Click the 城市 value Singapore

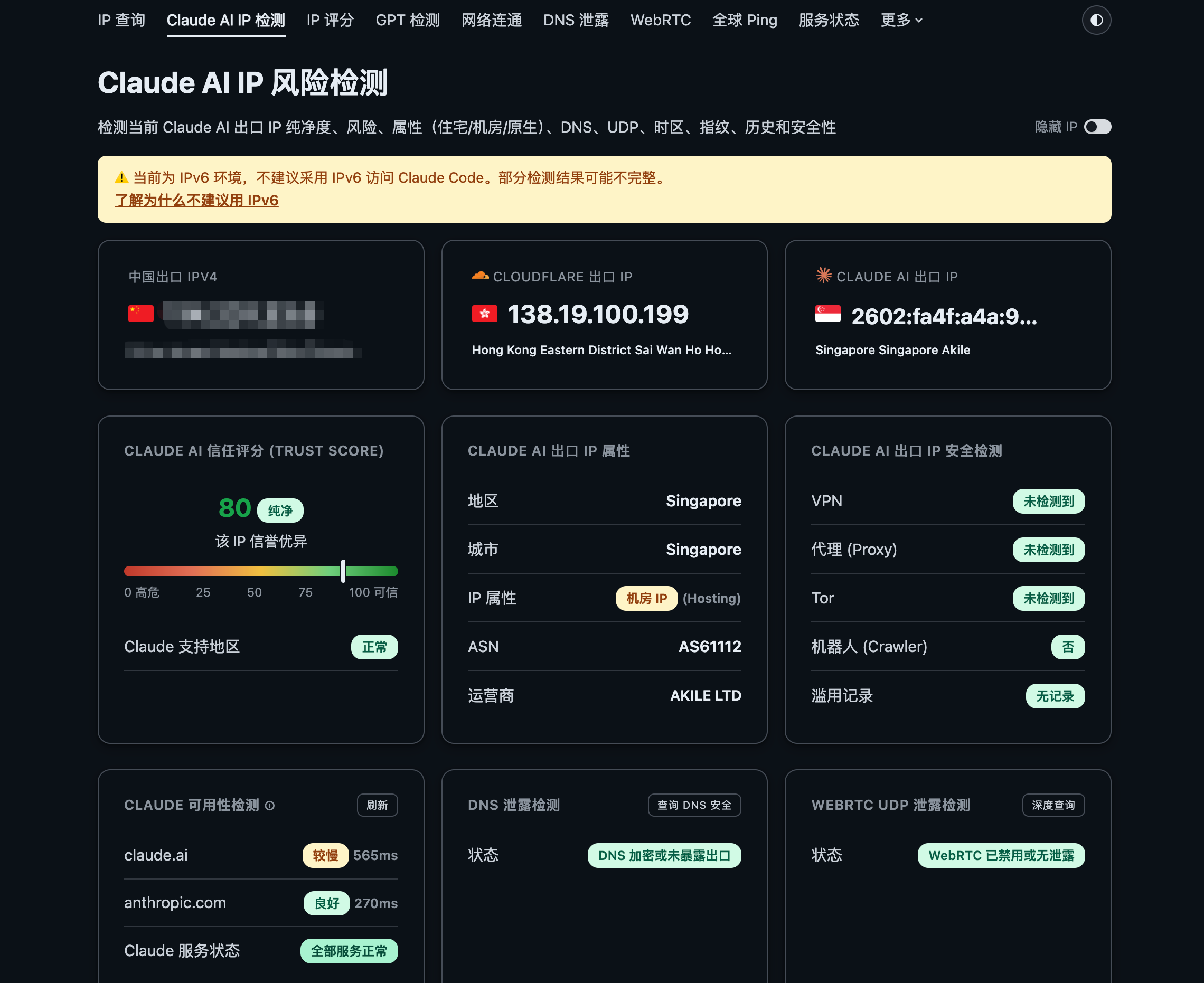pos(703,550)
